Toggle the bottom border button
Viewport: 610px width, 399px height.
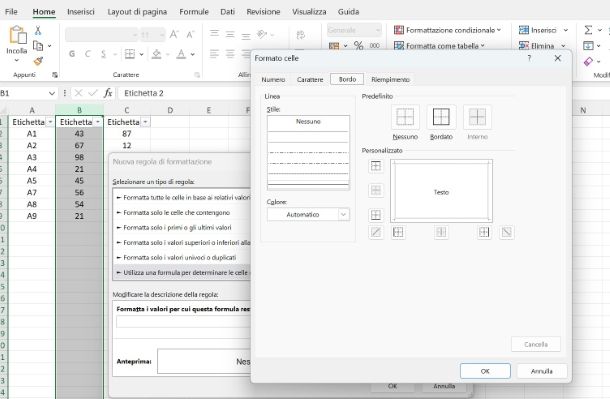[376, 215]
